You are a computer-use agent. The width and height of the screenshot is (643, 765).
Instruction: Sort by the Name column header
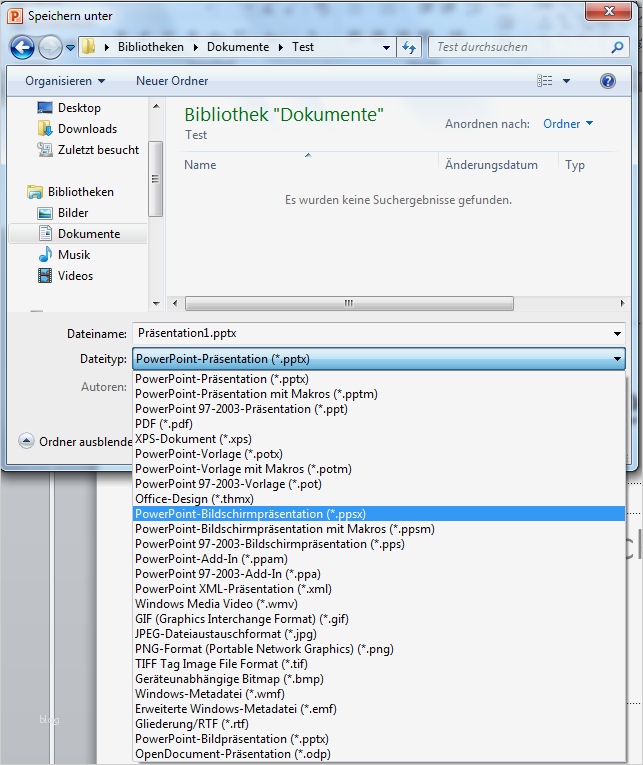[x=200, y=165]
